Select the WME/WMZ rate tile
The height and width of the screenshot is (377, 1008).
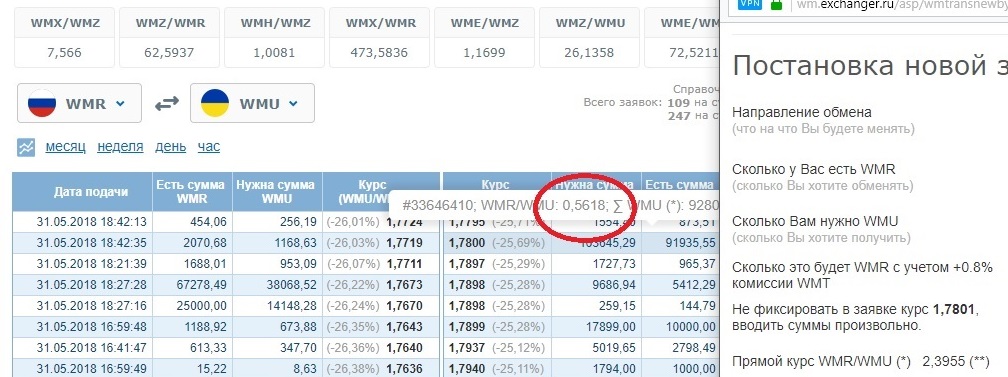tap(485, 37)
